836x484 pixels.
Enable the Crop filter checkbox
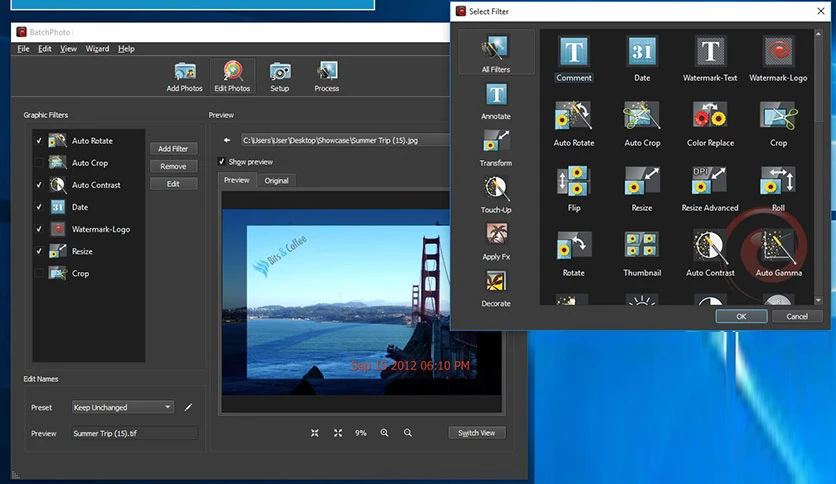pos(39,273)
